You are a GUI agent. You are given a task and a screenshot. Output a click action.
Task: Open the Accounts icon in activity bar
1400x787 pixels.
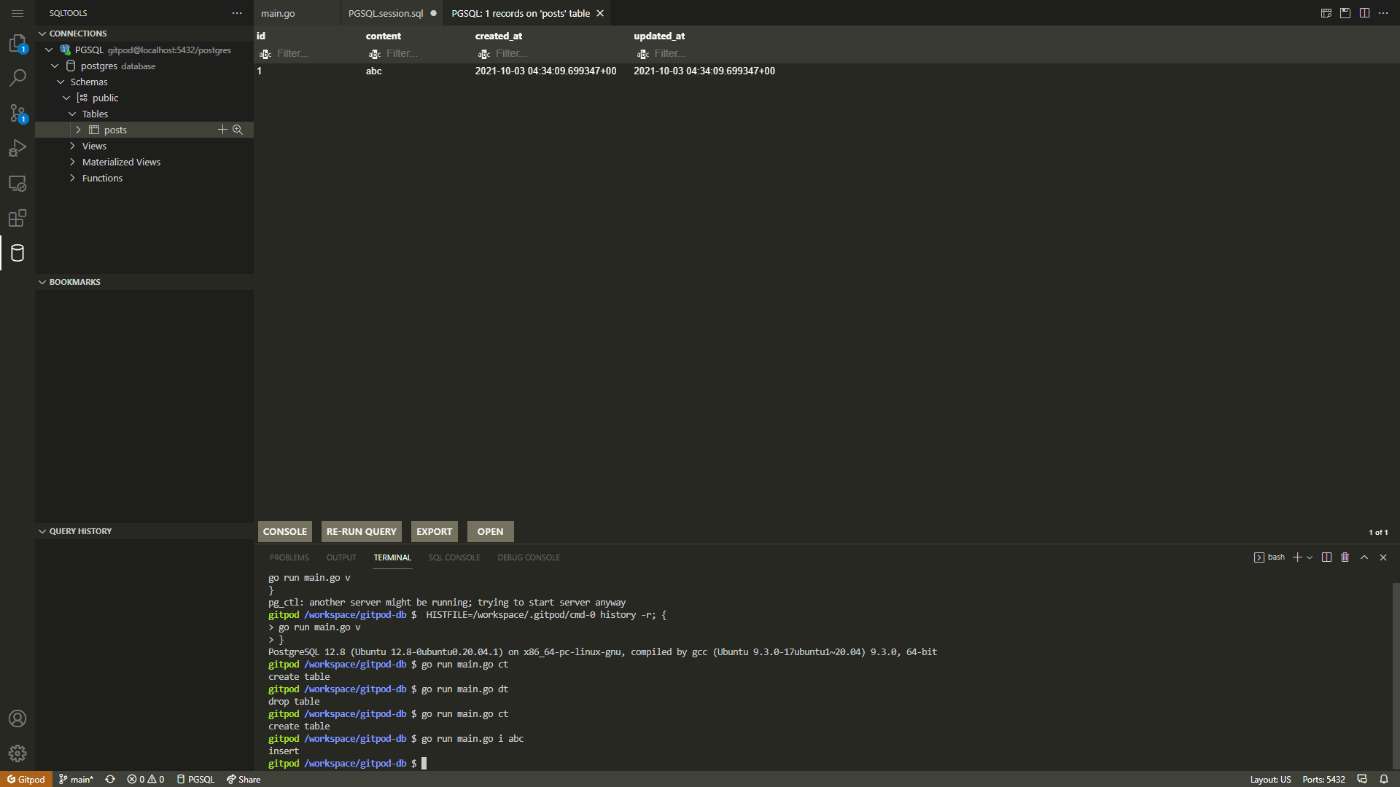17,719
